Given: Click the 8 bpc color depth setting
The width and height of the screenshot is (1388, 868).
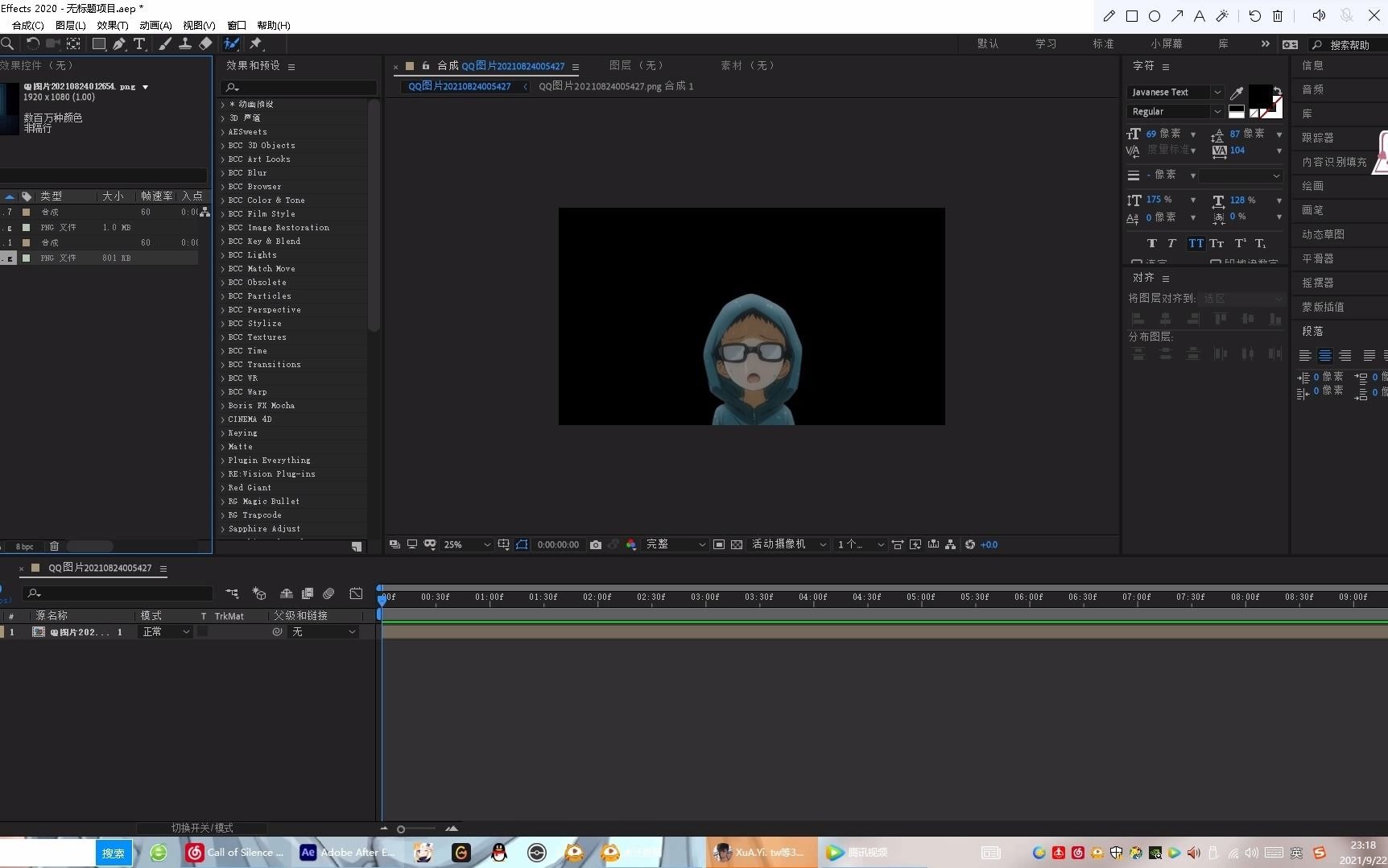Looking at the screenshot, I should click(25, 546).
